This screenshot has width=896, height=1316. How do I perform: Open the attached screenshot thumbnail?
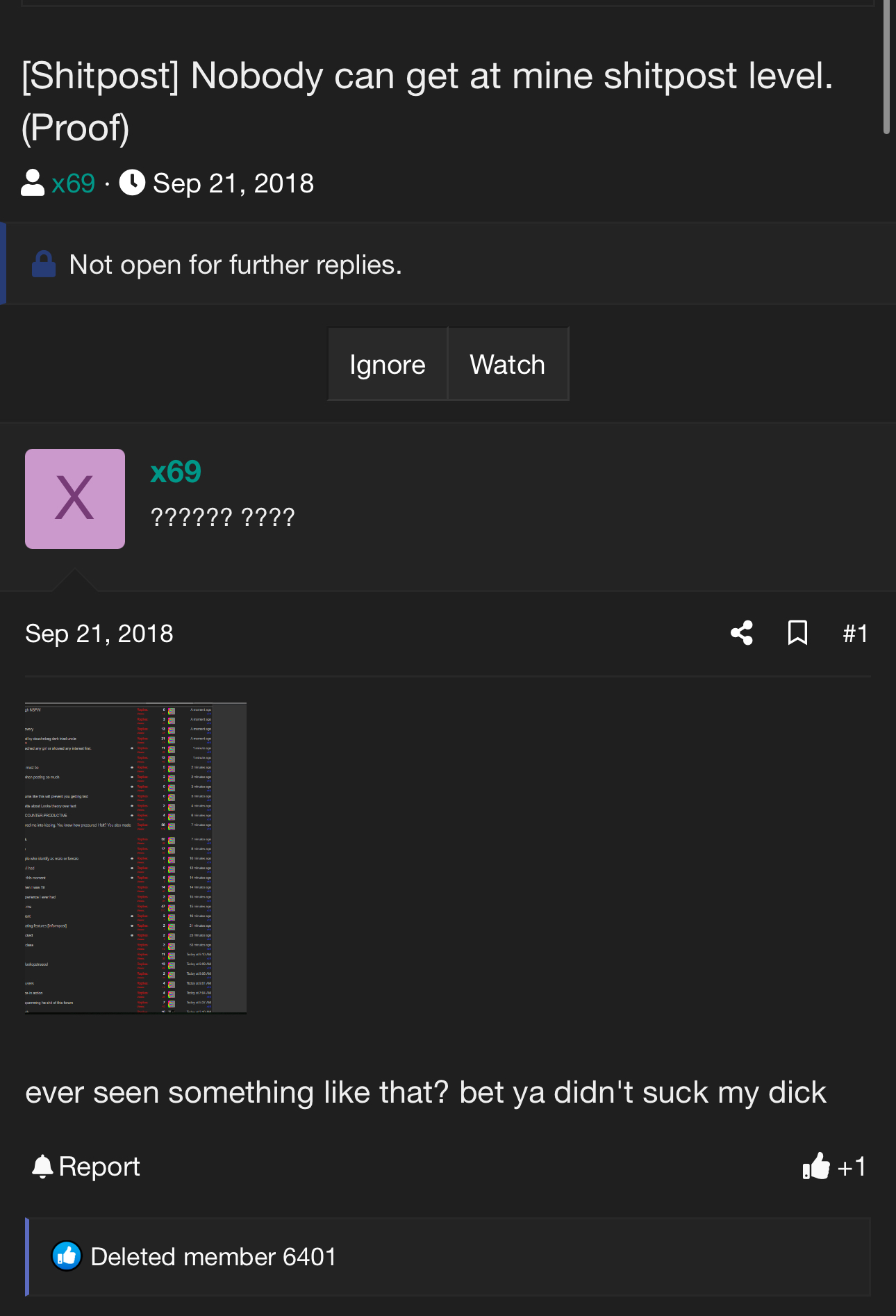pos(135,858)
